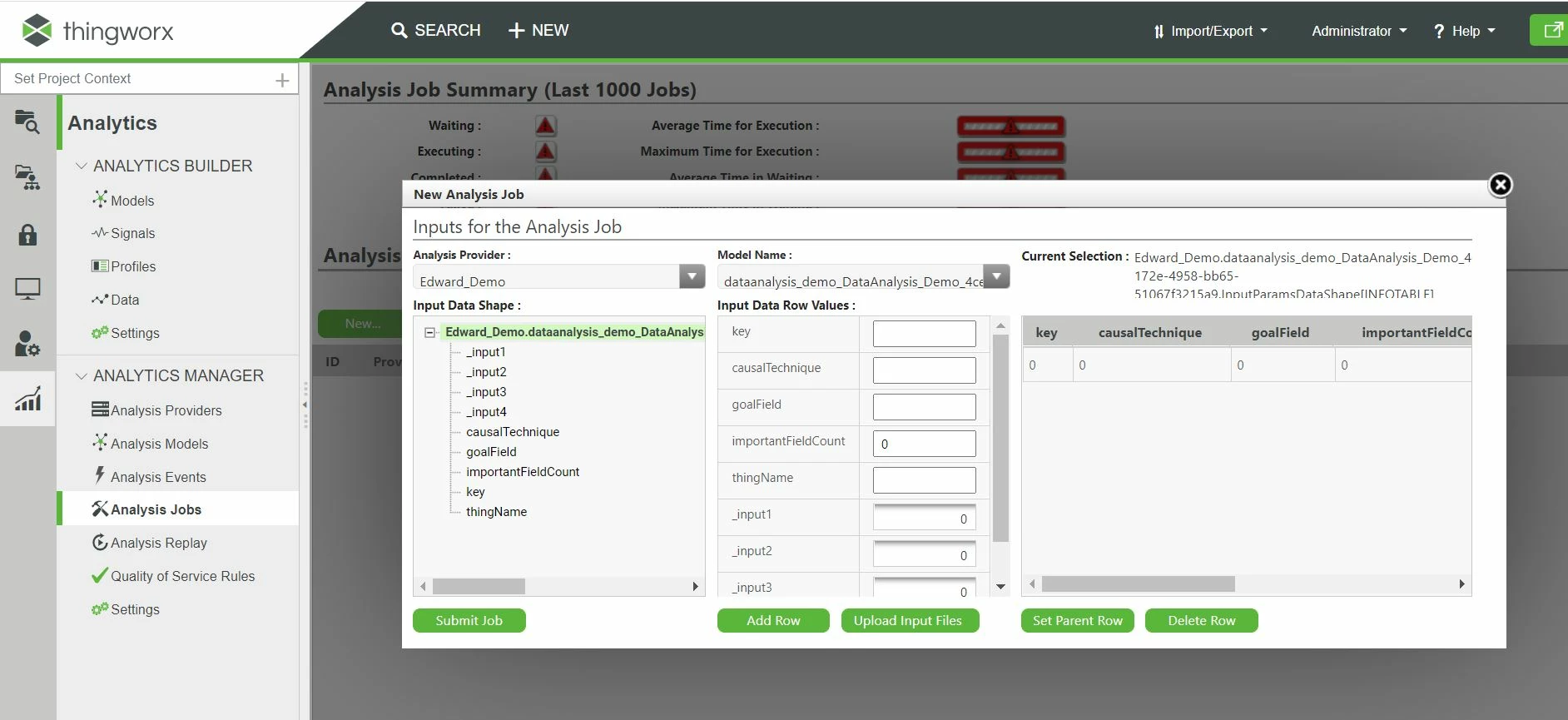This screenshot has width=1568, height=720.
Task: Click the importantFieldCount value field
Action: pos(925,444)
